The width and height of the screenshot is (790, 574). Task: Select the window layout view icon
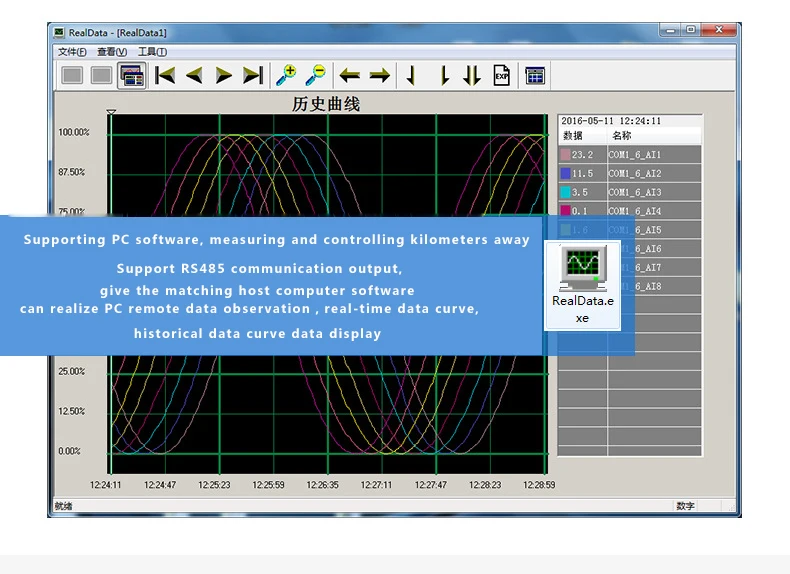[132, 76]
